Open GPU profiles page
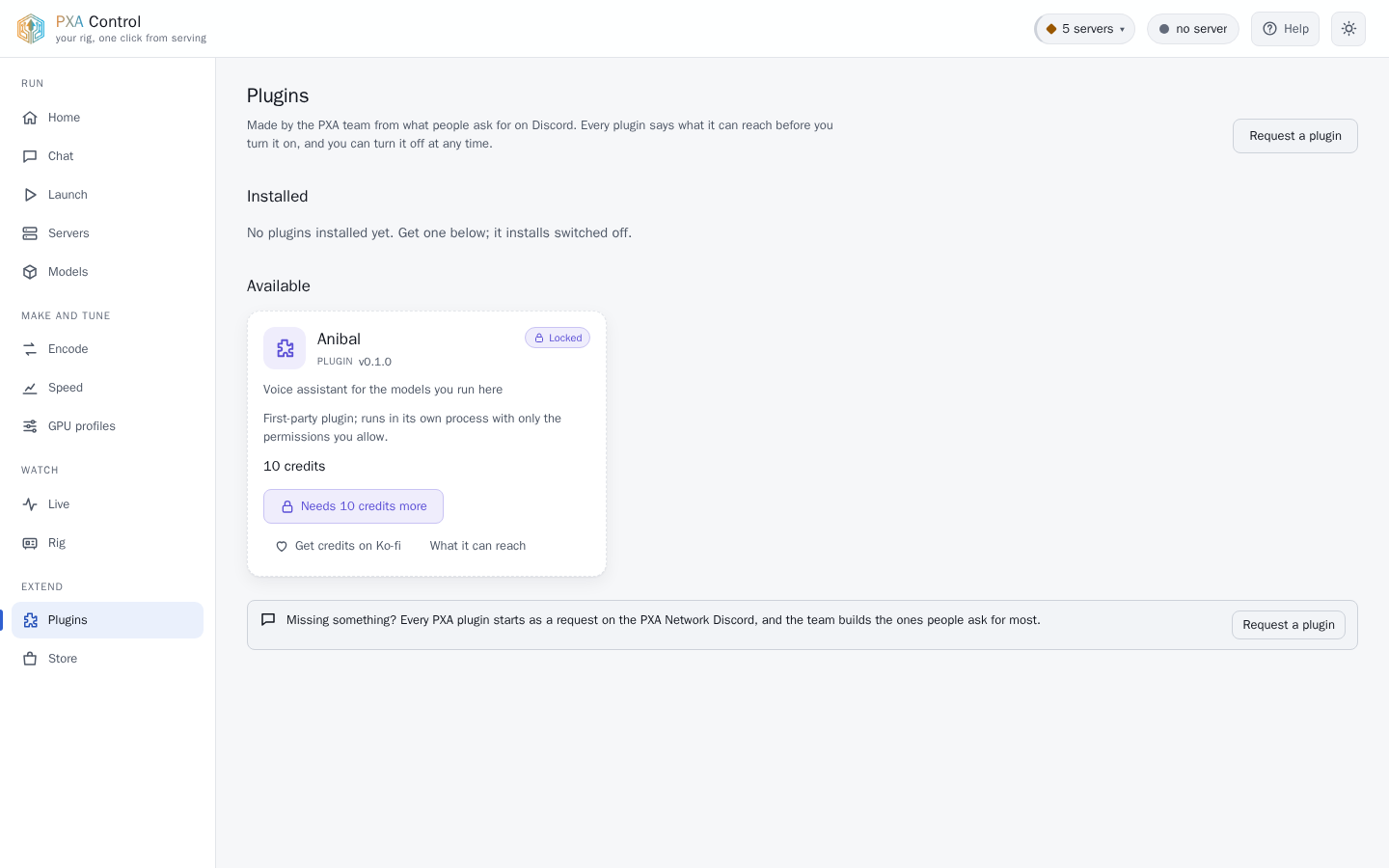The image size is (1389, 868). click(107, 426)
